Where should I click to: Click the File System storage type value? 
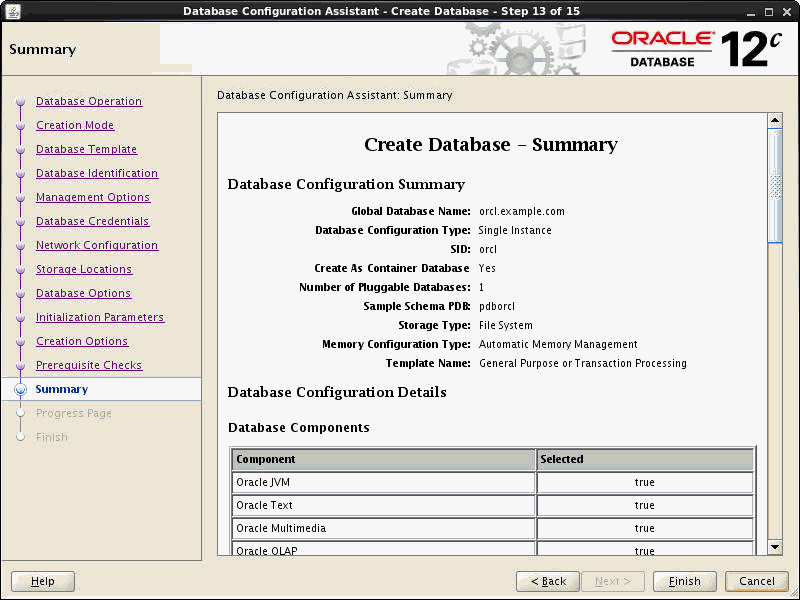pos(506,325)
